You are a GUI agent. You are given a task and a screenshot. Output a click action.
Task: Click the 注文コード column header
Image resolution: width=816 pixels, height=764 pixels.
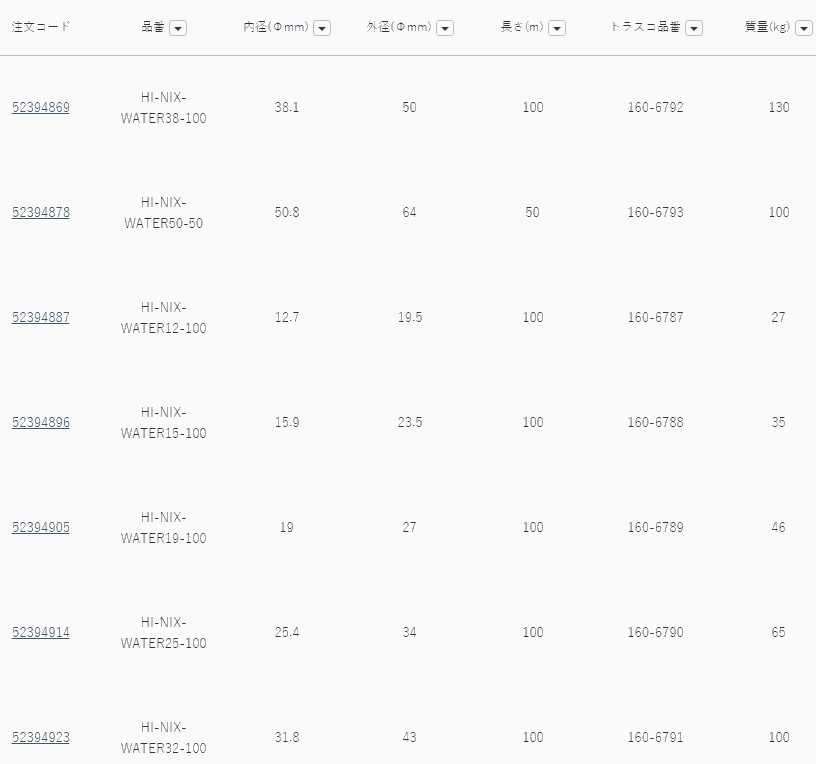pyautogui.click(x=41, y=27)
